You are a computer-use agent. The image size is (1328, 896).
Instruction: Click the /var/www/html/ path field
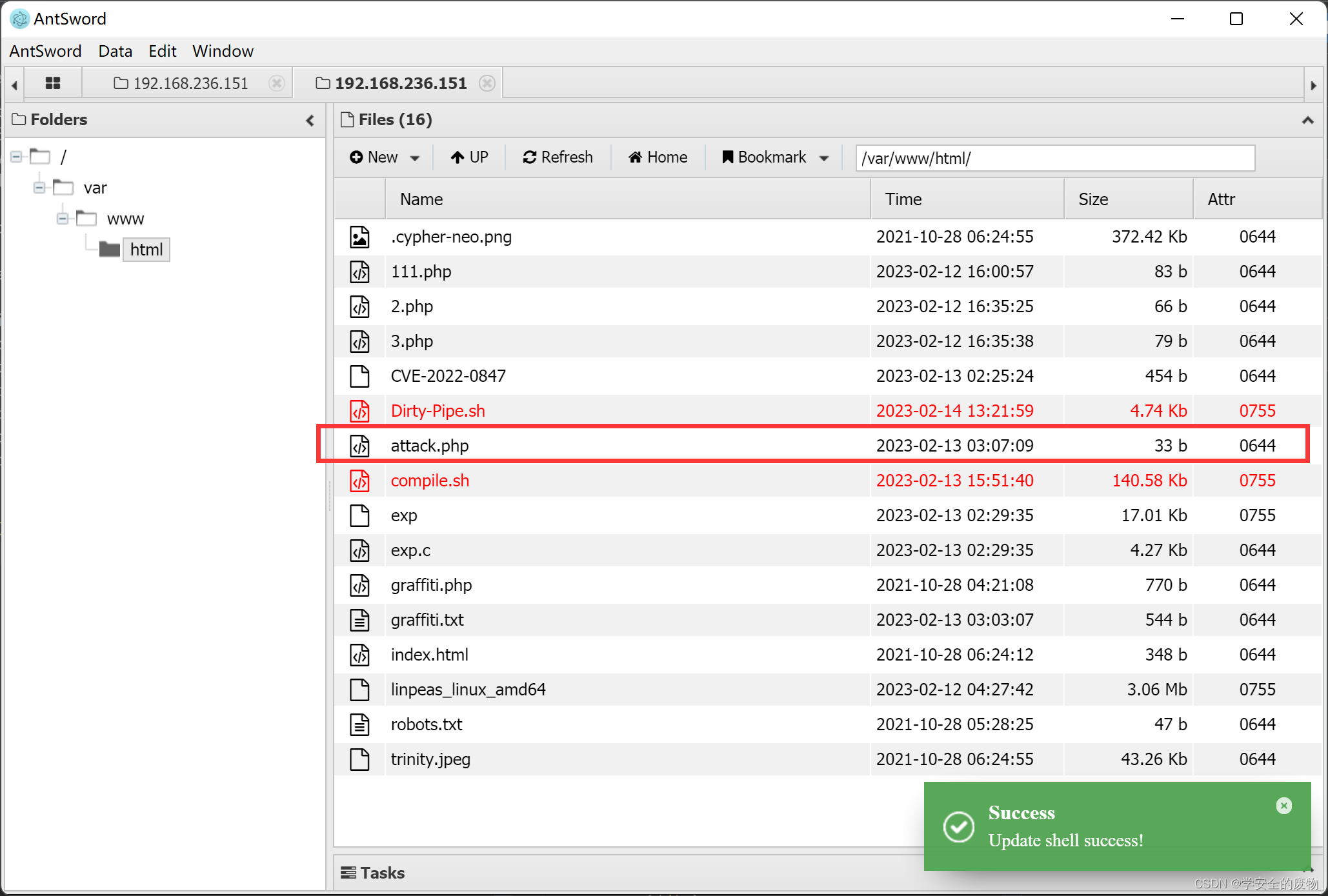(x=1055, y=158)
